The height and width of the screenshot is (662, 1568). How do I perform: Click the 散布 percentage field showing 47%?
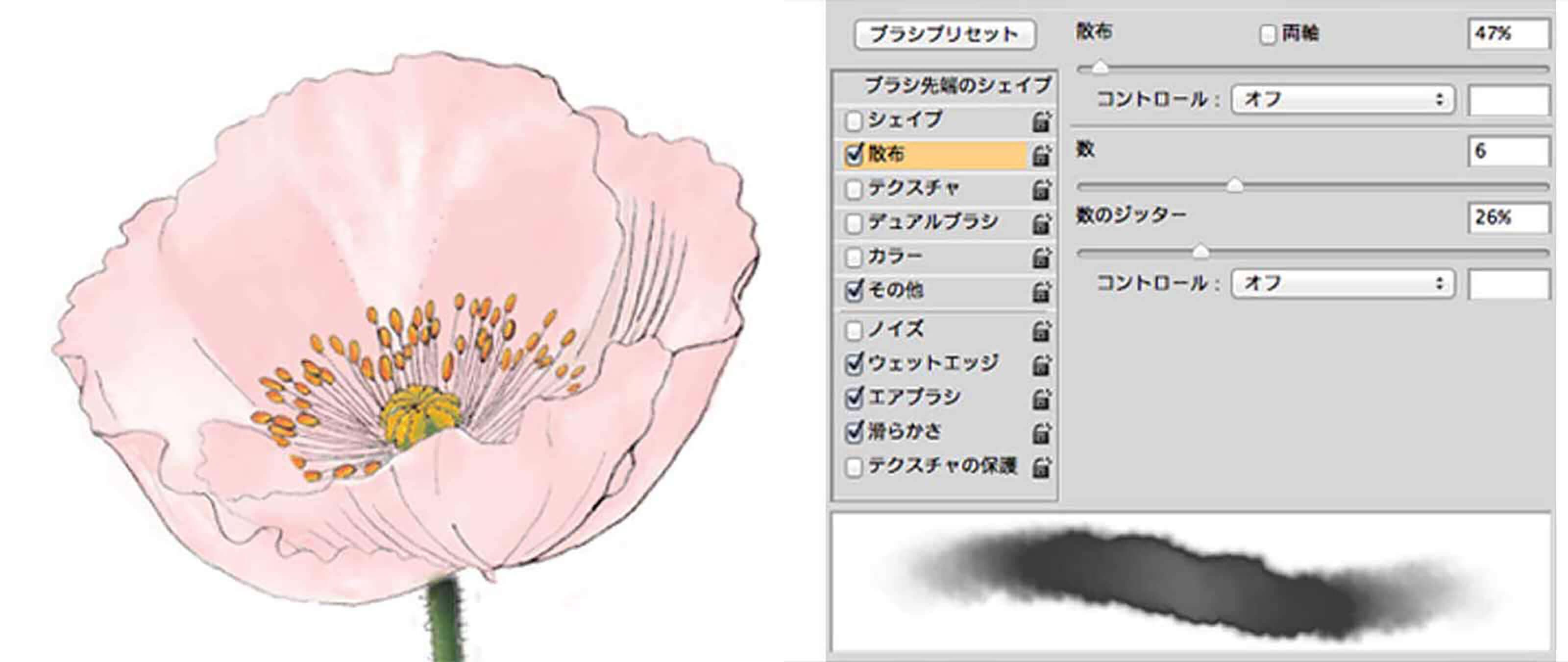1507,34
